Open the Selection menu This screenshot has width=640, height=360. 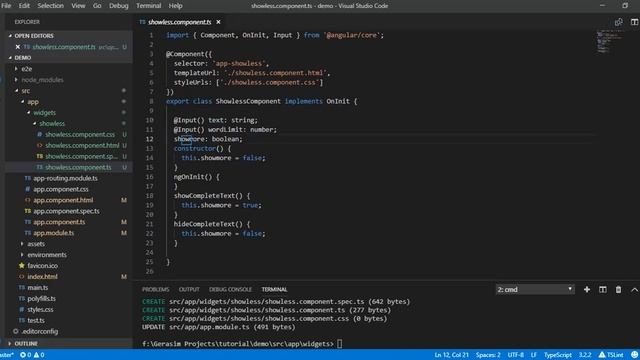point(51,6)
